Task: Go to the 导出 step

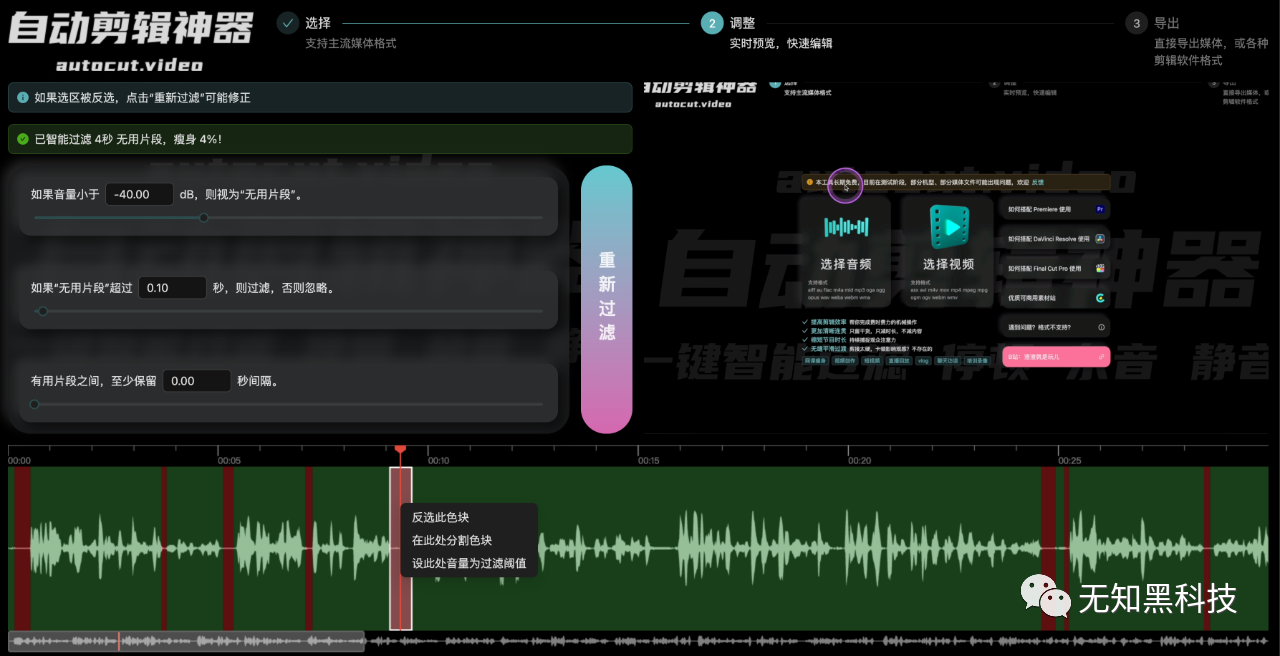Action: 1167,22
